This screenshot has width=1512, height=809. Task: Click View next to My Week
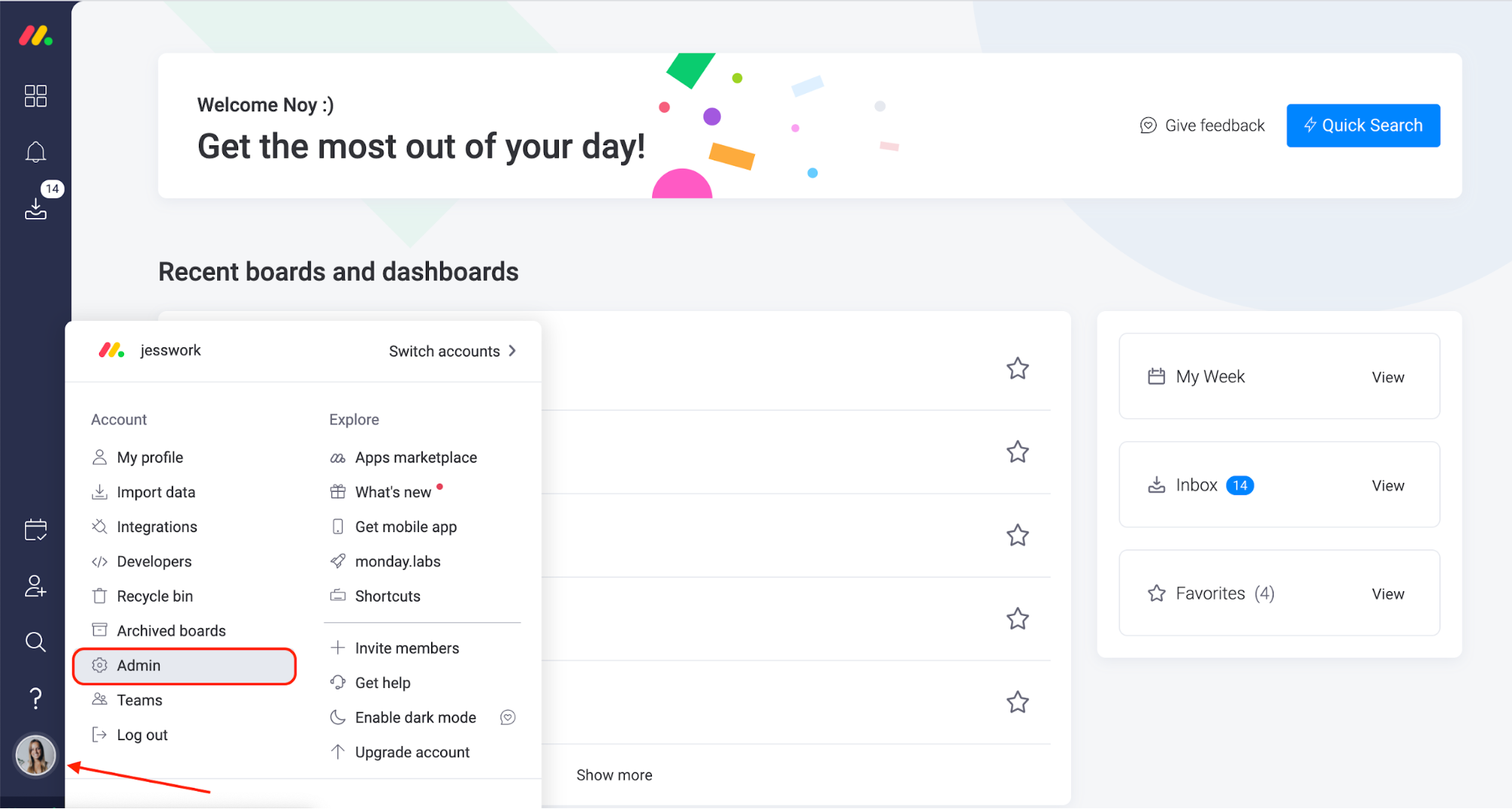(x=1387, y=377)
